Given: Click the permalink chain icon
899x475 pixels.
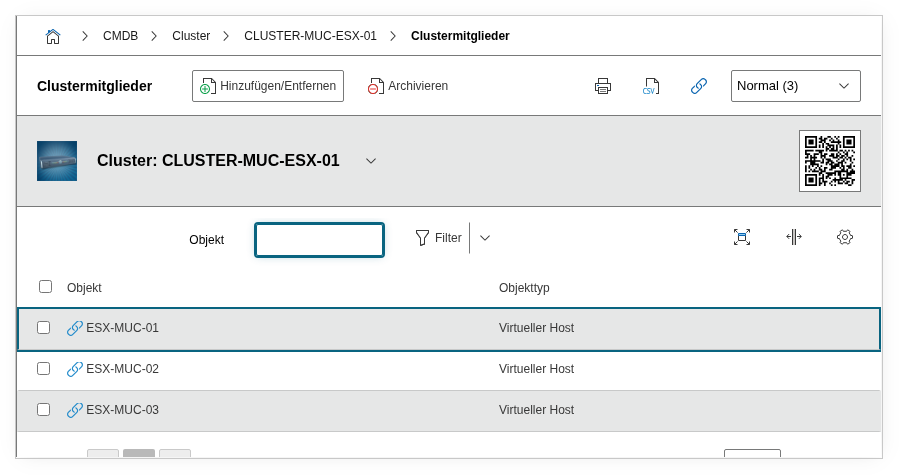Looking at the screenshot, I should (x=699, y=86).
